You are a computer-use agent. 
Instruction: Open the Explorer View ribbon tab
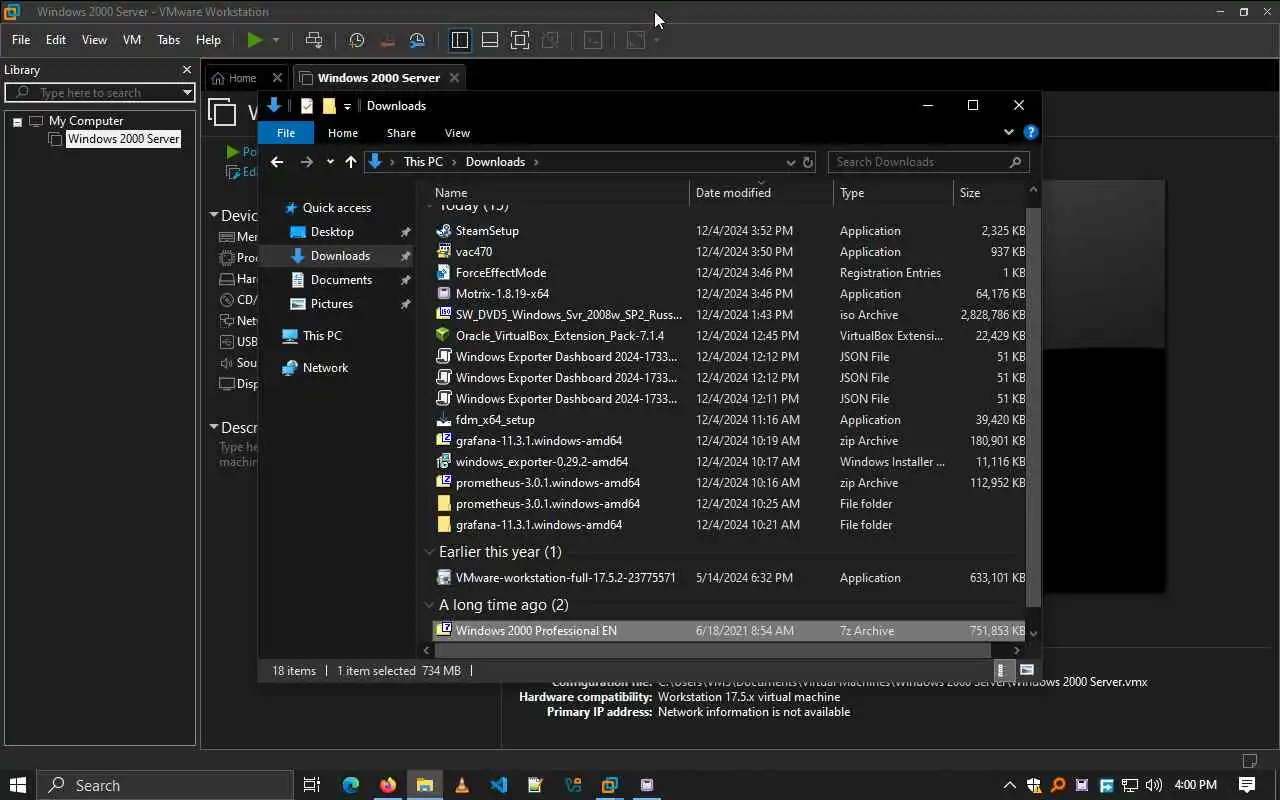(457, 133)
